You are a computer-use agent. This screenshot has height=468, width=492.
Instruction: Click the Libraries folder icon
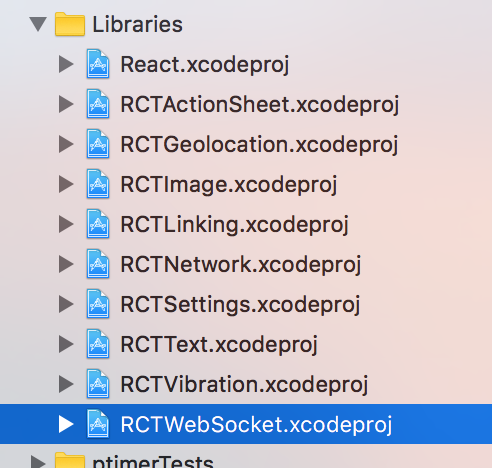[70, 24]
